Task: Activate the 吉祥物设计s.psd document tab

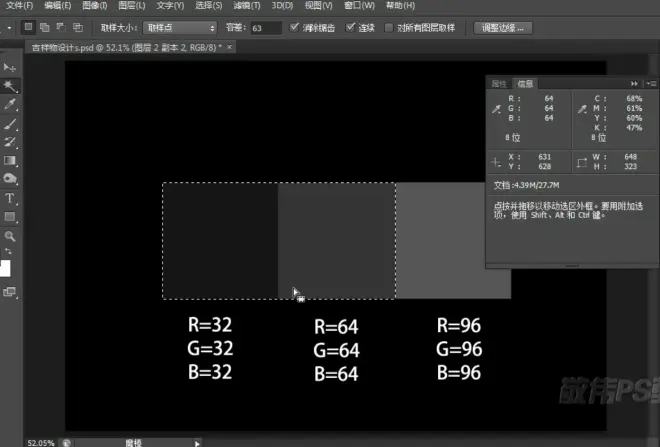Action: 126,48
